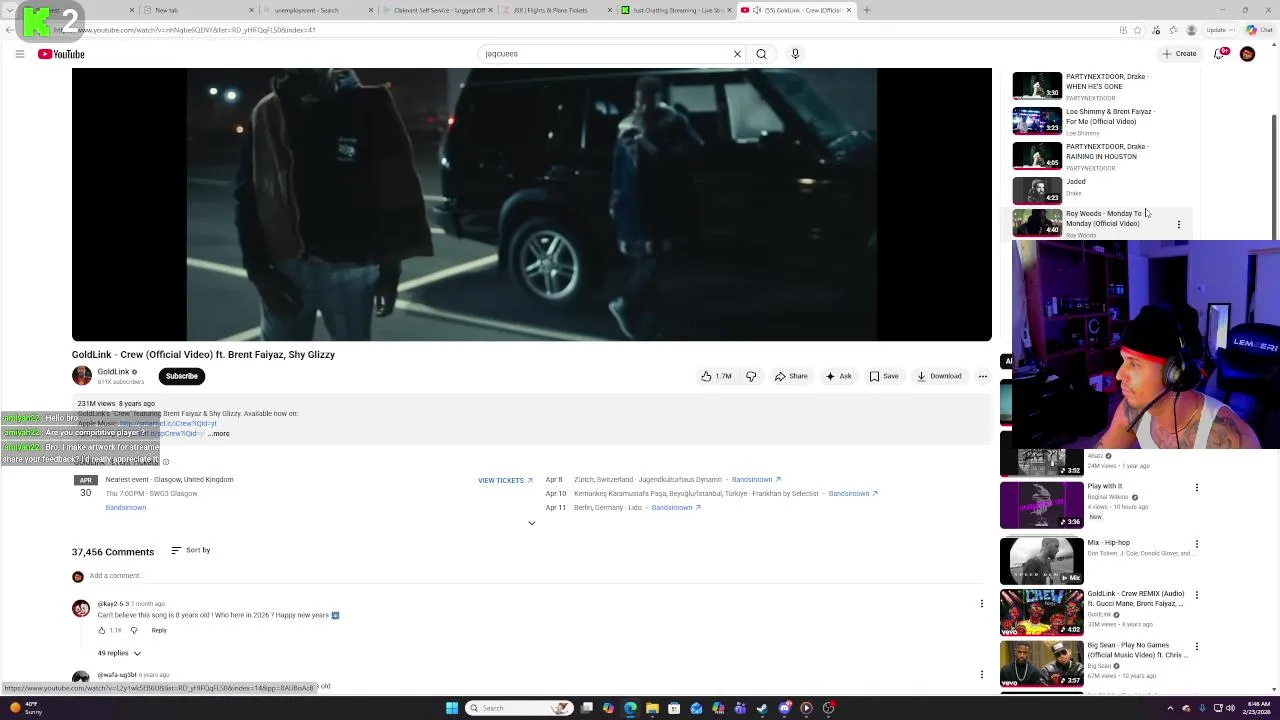Subscribe to GoldLink channel
1280x720 pixels.
point(182,376)
